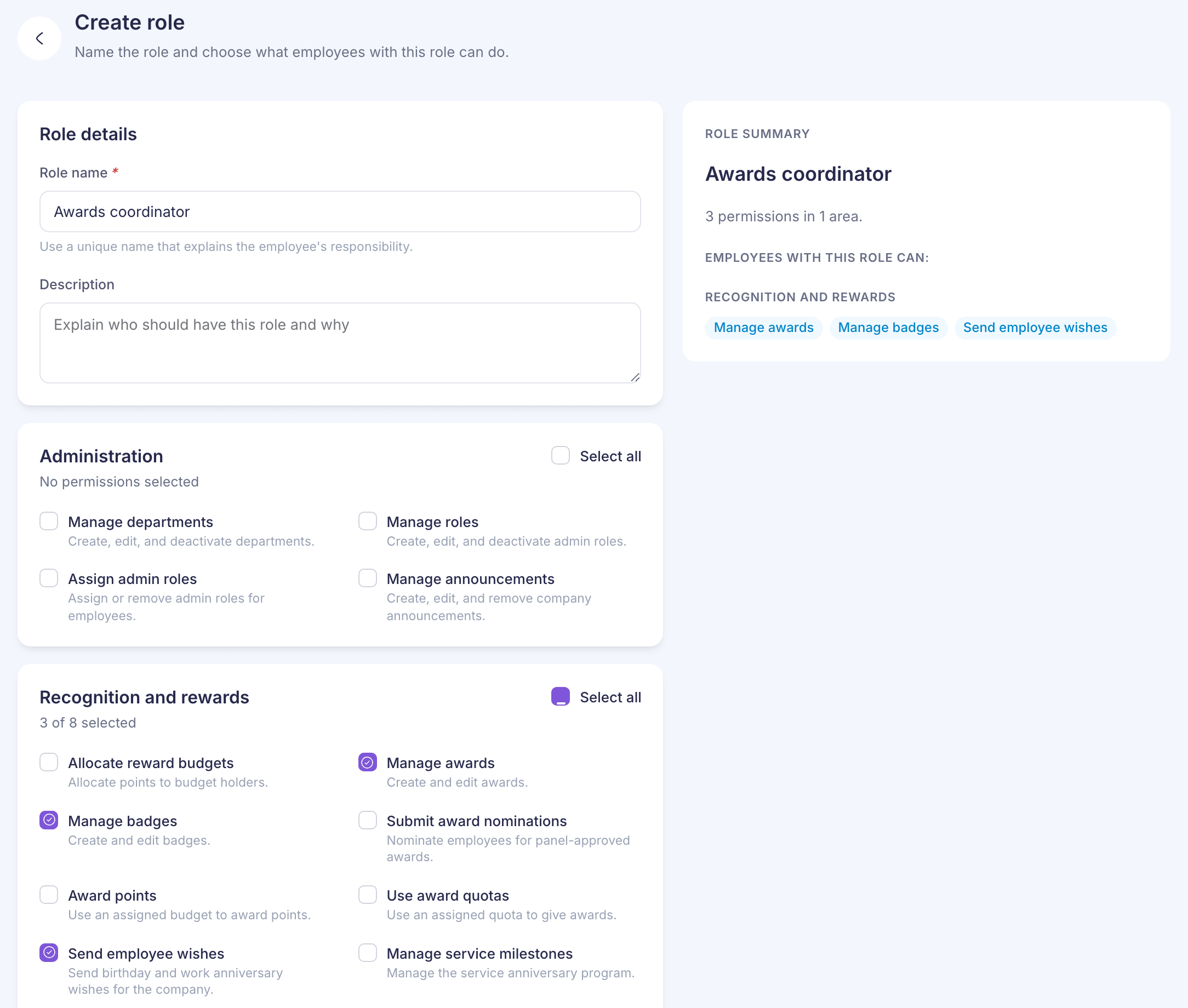1188x1008 pixels.
Task: Click 'Create and edit awards.' description text
Action: (457, 782)
